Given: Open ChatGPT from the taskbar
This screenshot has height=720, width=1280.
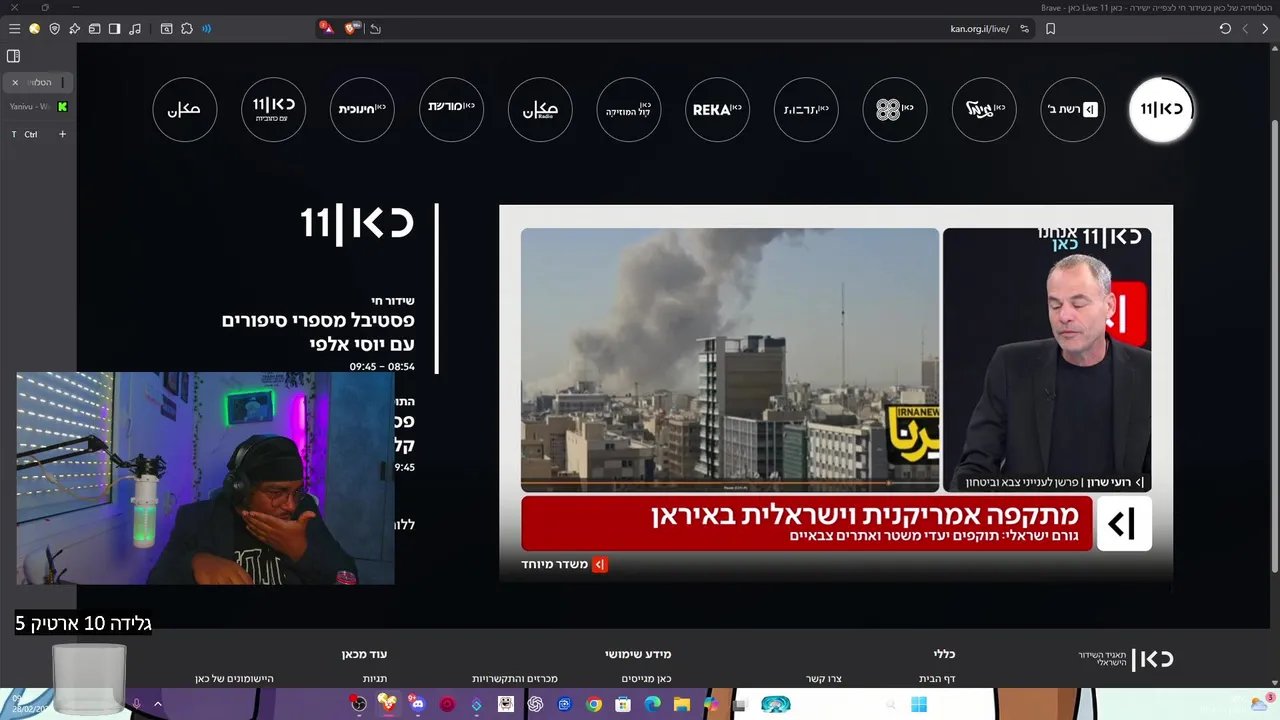Looking at the screenshot, I should coord(535,704).
